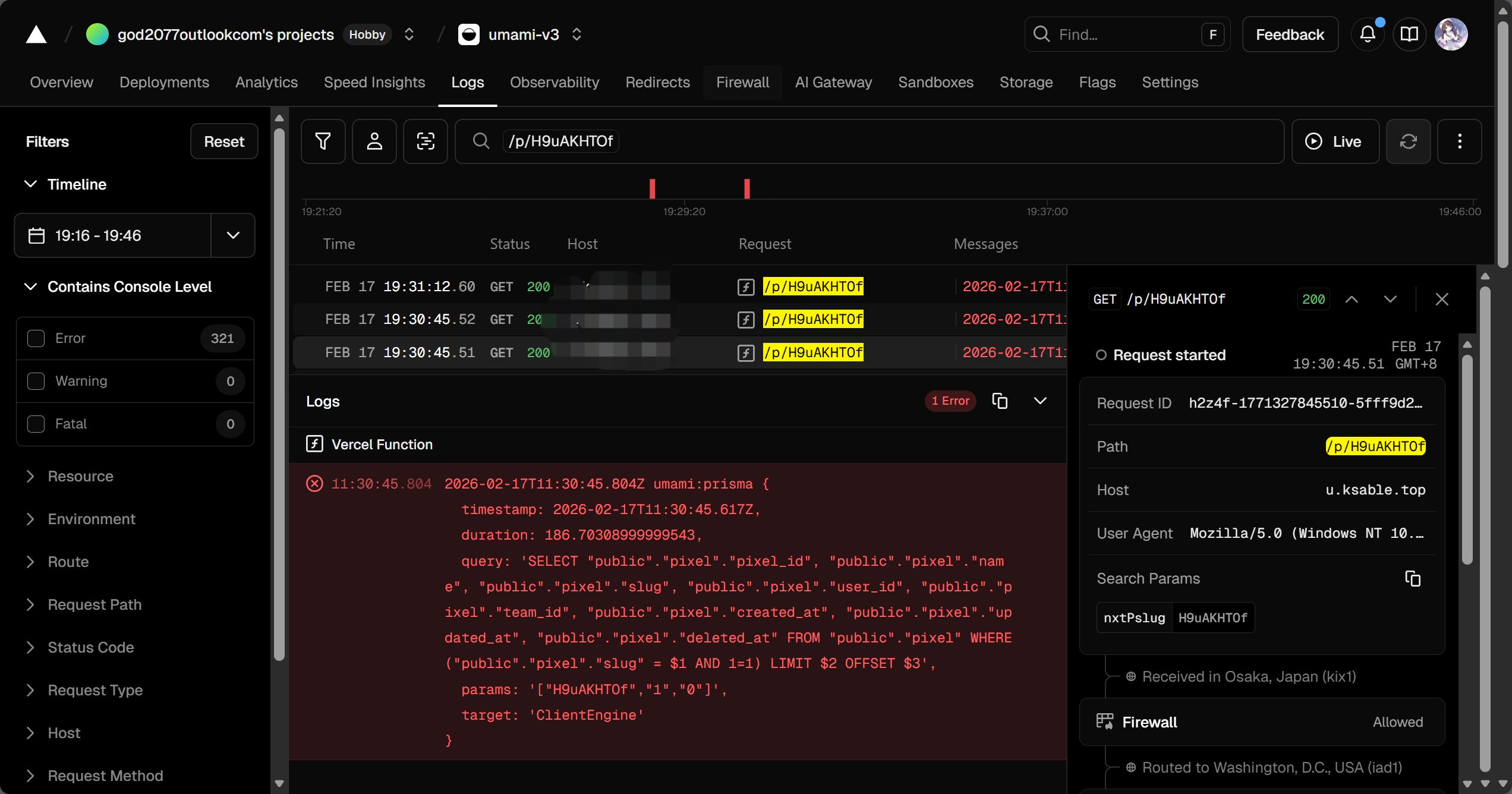The image size is (1512, 794).
Task: Copy search params with copy icon
Action: click(x=1413, y=578)
